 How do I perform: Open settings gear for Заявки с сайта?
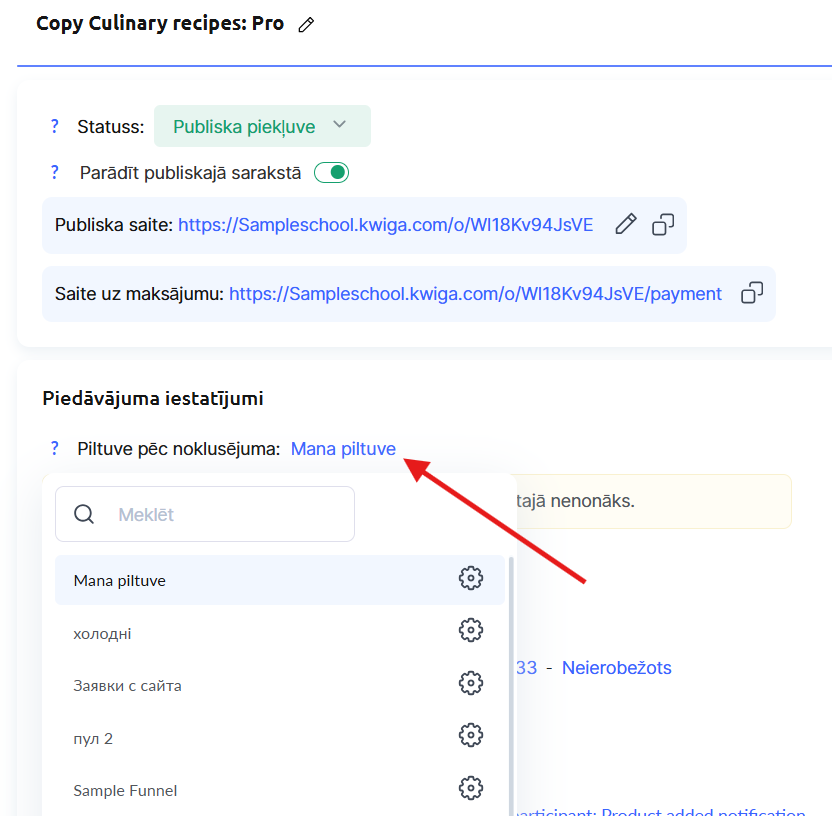(x=470, y=683)
